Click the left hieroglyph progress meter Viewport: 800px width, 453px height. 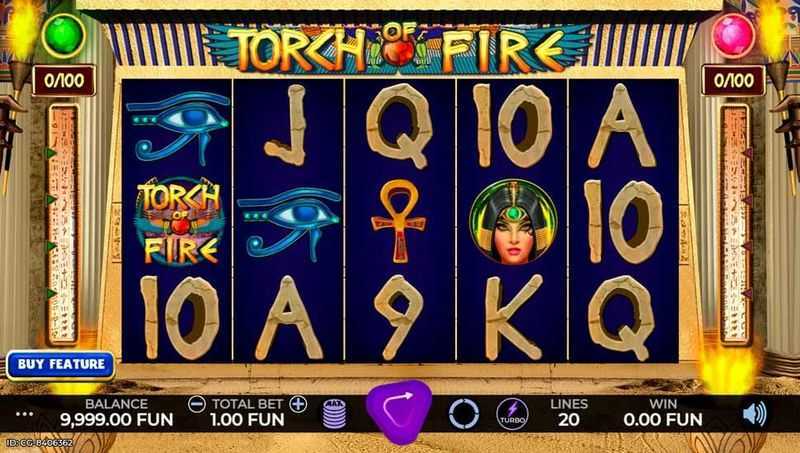tap(63, 224)
